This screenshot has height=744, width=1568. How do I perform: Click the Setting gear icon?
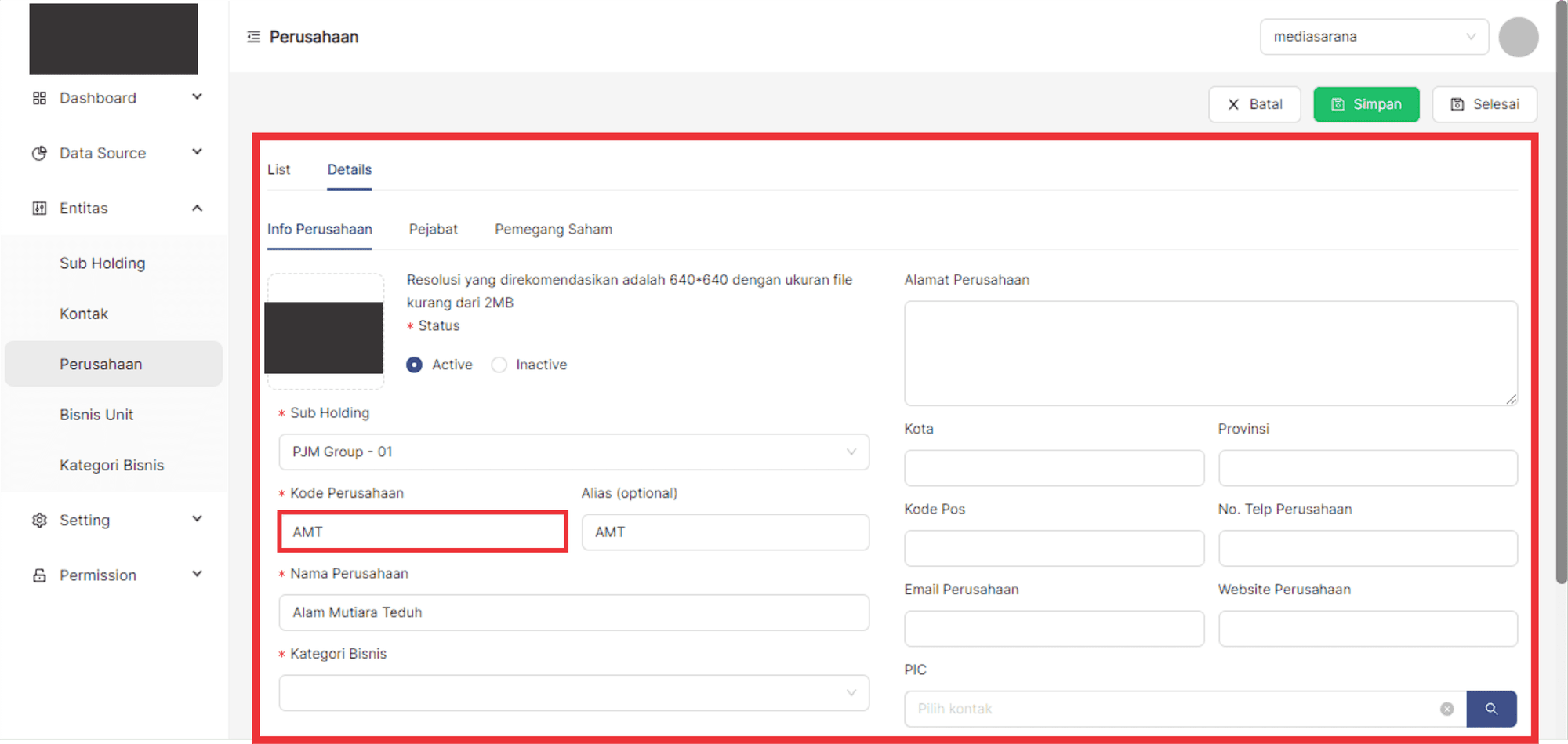[39, 520]
